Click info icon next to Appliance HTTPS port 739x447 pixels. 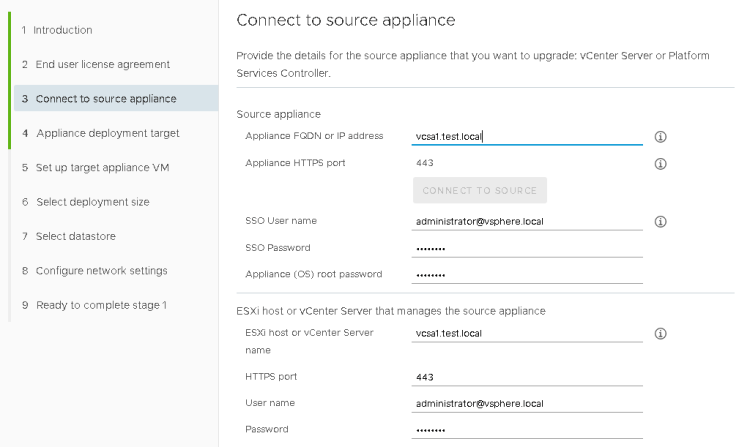click(660, 163)
